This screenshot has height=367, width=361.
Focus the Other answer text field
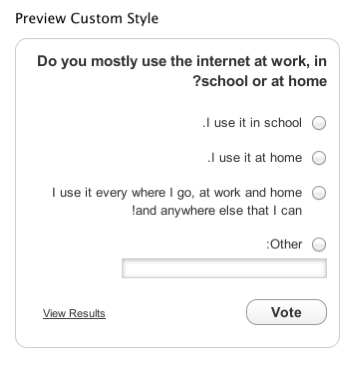[224, 268]
